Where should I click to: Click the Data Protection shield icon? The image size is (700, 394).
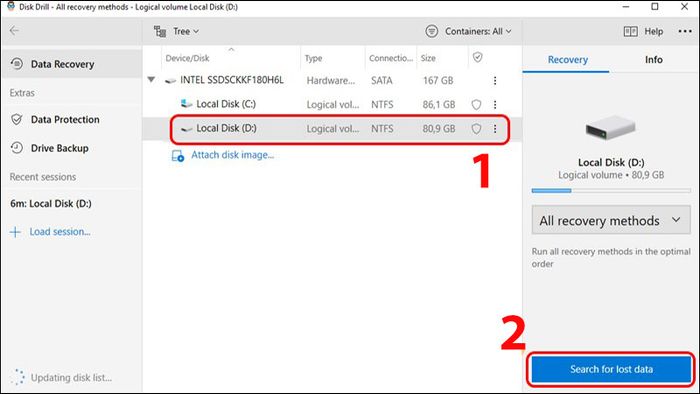17,120
